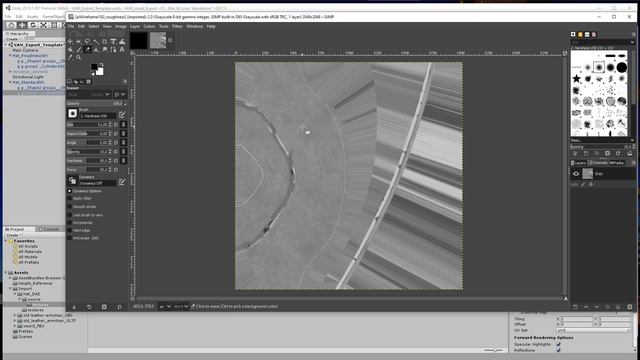The image size is (640, 360).
Task: Select the Paths tool
Action: pyautogui.click(x=113, y=49)
